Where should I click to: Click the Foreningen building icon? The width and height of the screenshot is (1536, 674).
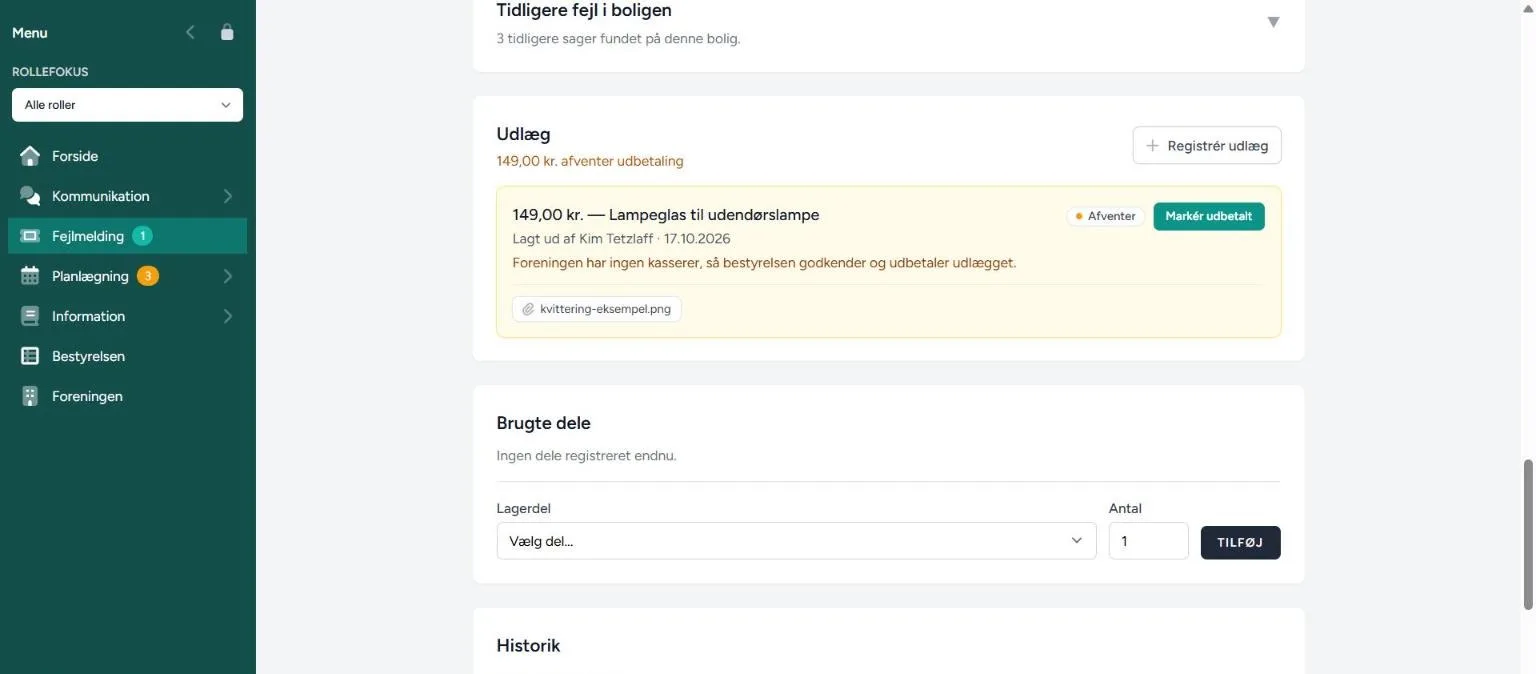[30, 396]
